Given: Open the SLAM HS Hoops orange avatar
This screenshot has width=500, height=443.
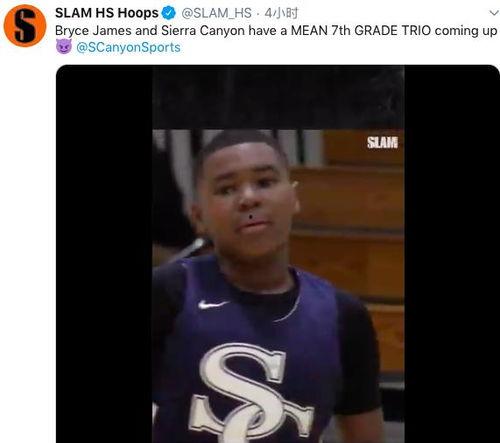Looking at the screenshot, I should 25,26.
